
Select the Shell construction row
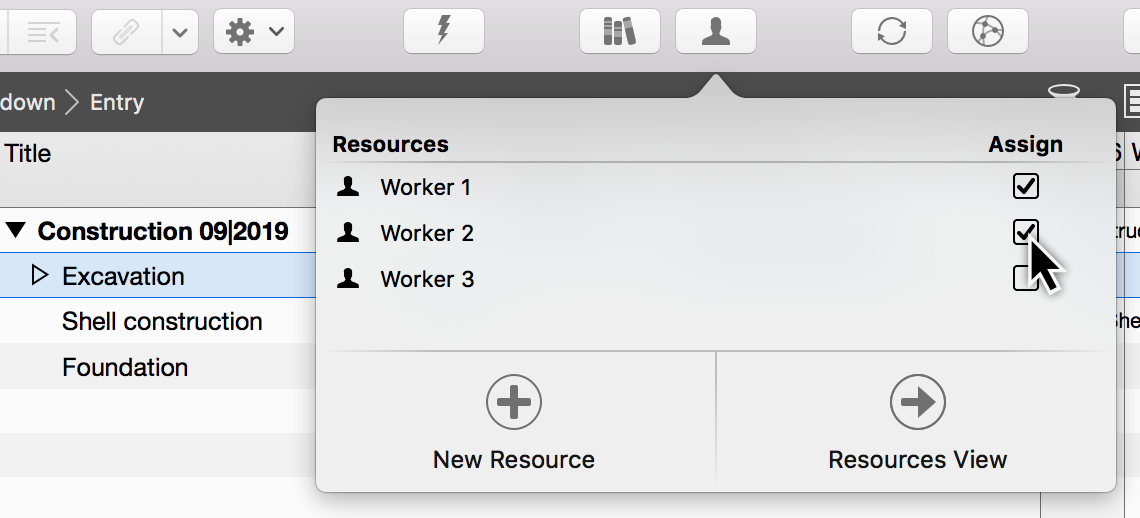pyautogui.click(x=162, y=321)
